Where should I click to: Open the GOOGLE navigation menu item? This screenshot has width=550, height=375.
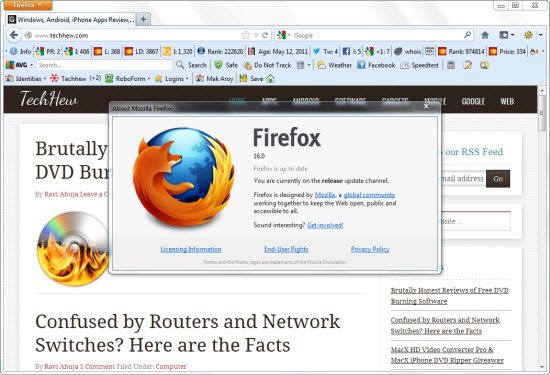tap(473, 101)
